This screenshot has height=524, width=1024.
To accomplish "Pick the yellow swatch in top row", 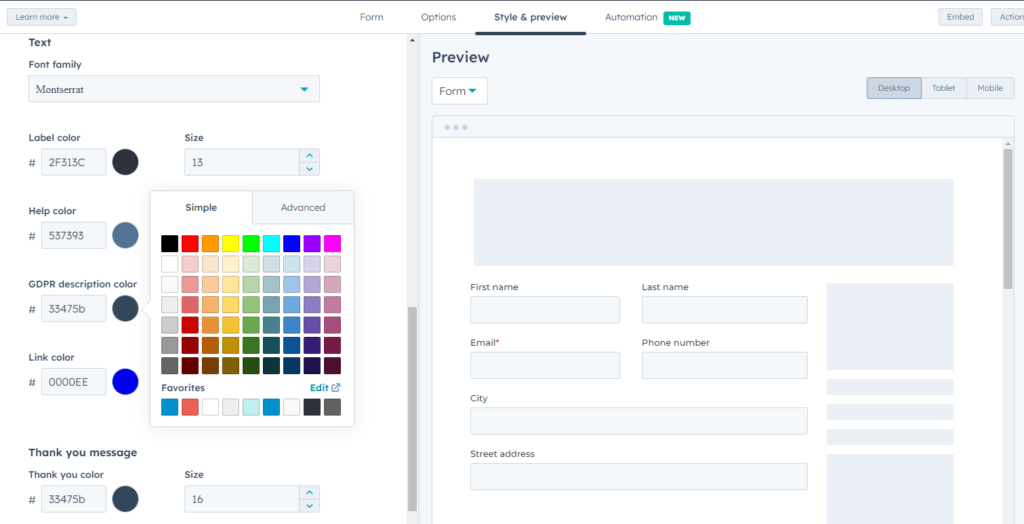I will click(231, 244).
